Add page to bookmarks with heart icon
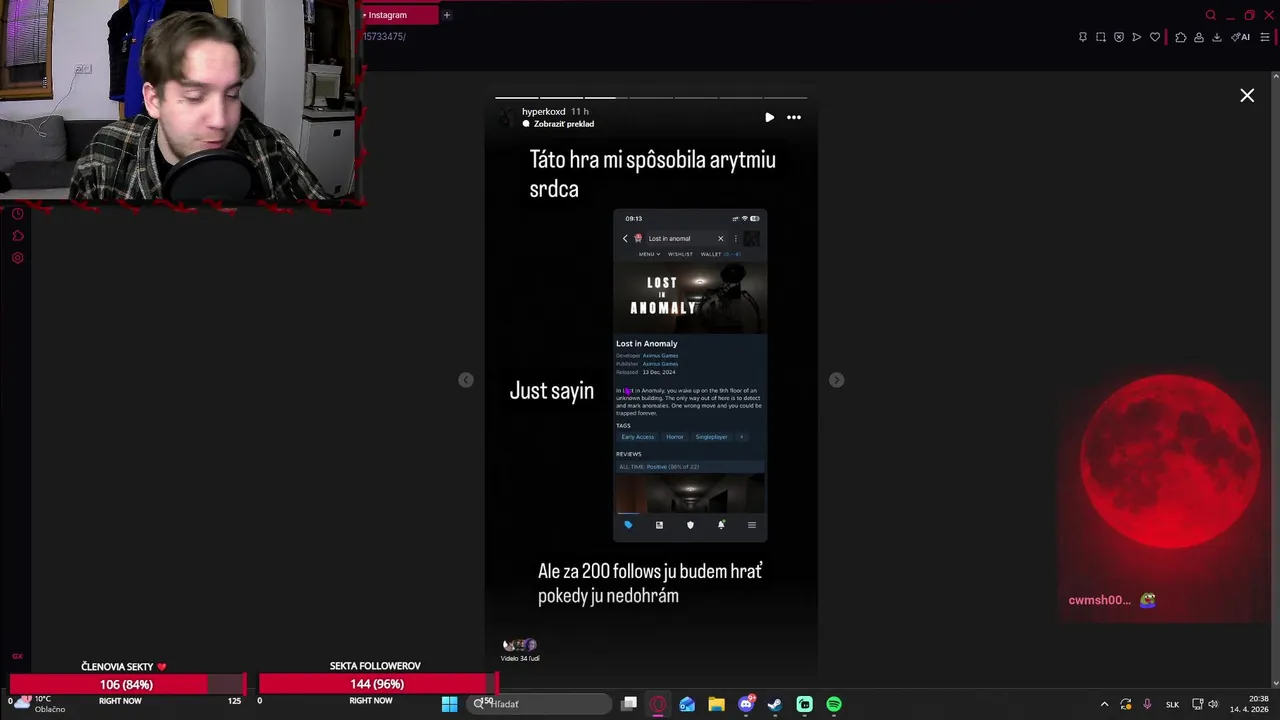This screenshot has height=720, width=1280. (1155, 37)
